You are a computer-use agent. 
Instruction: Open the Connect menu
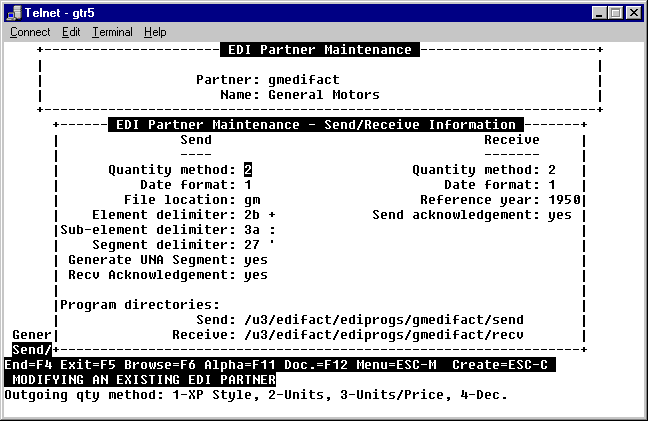coord(29,32)
